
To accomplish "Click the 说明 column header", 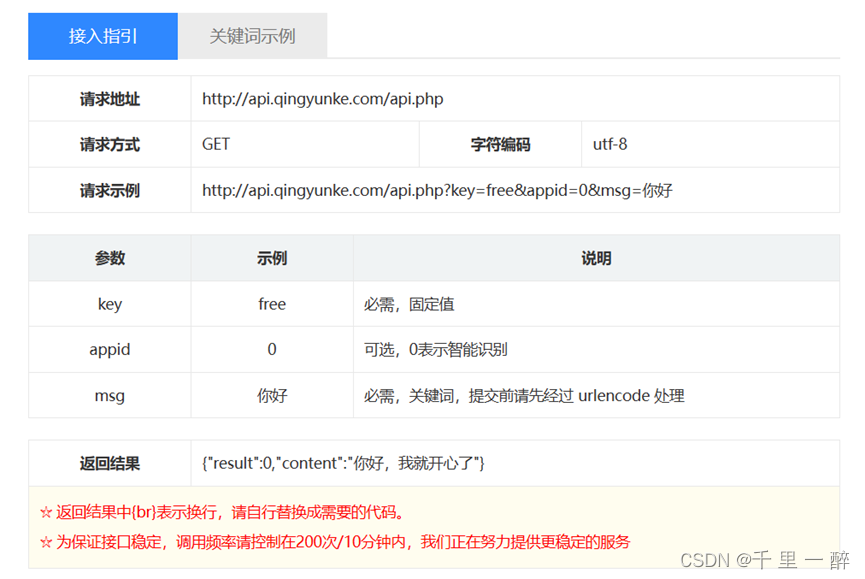I will tap(597, 257).
